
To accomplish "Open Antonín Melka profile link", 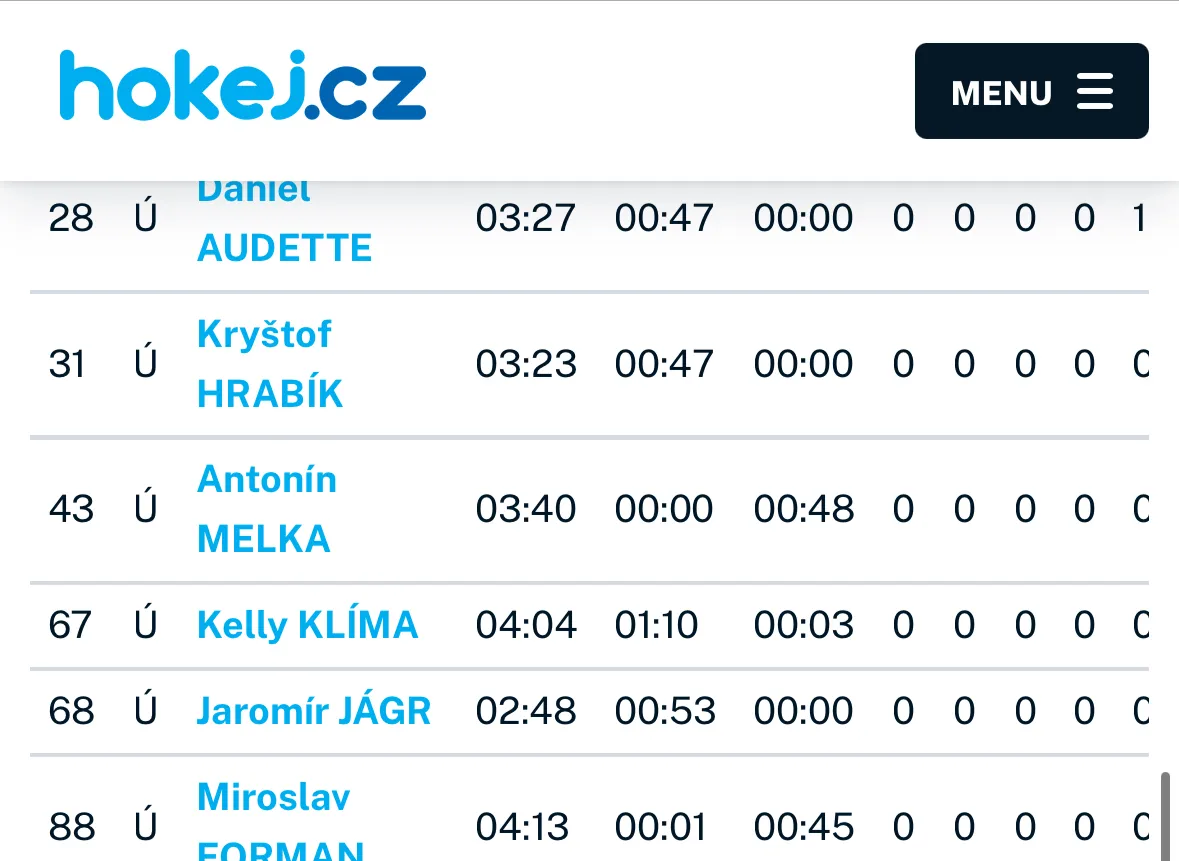I will coord(266,509).
